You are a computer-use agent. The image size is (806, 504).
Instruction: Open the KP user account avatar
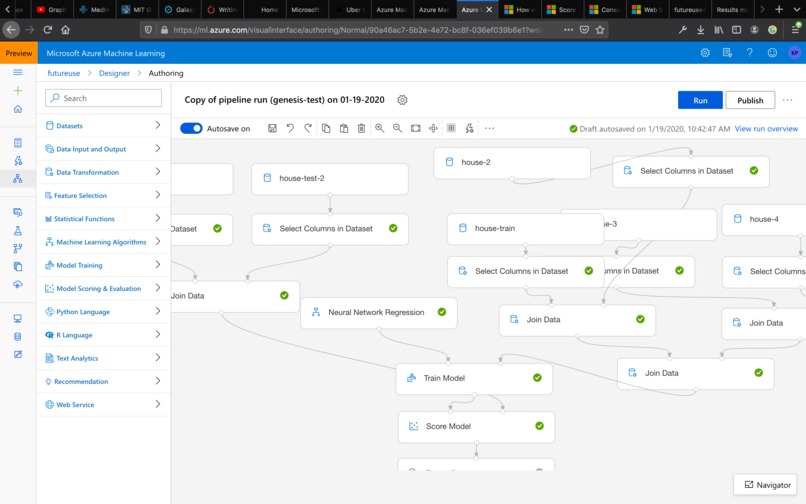point(795,52)
